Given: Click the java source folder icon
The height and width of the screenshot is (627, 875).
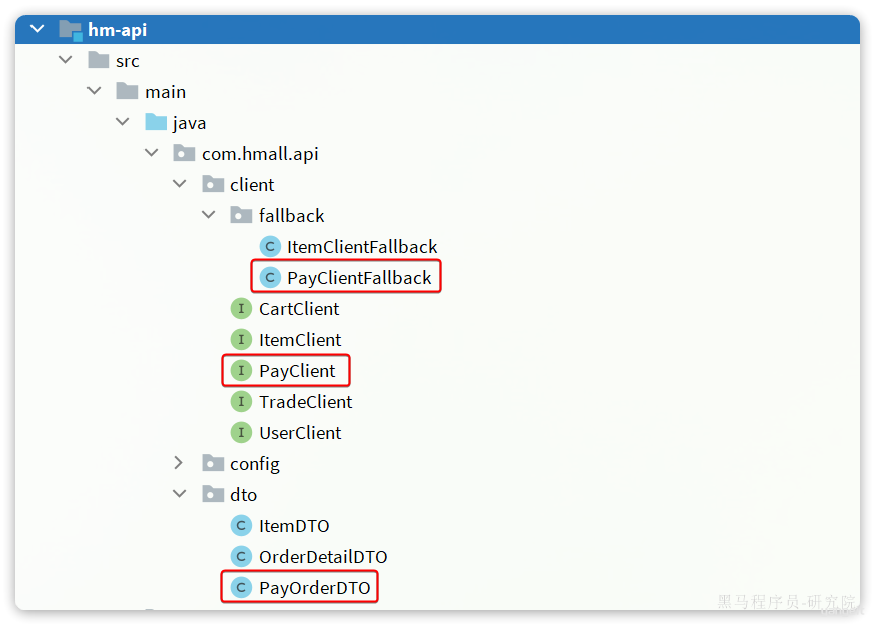Looking at the screenshot, I should point(156,122).
